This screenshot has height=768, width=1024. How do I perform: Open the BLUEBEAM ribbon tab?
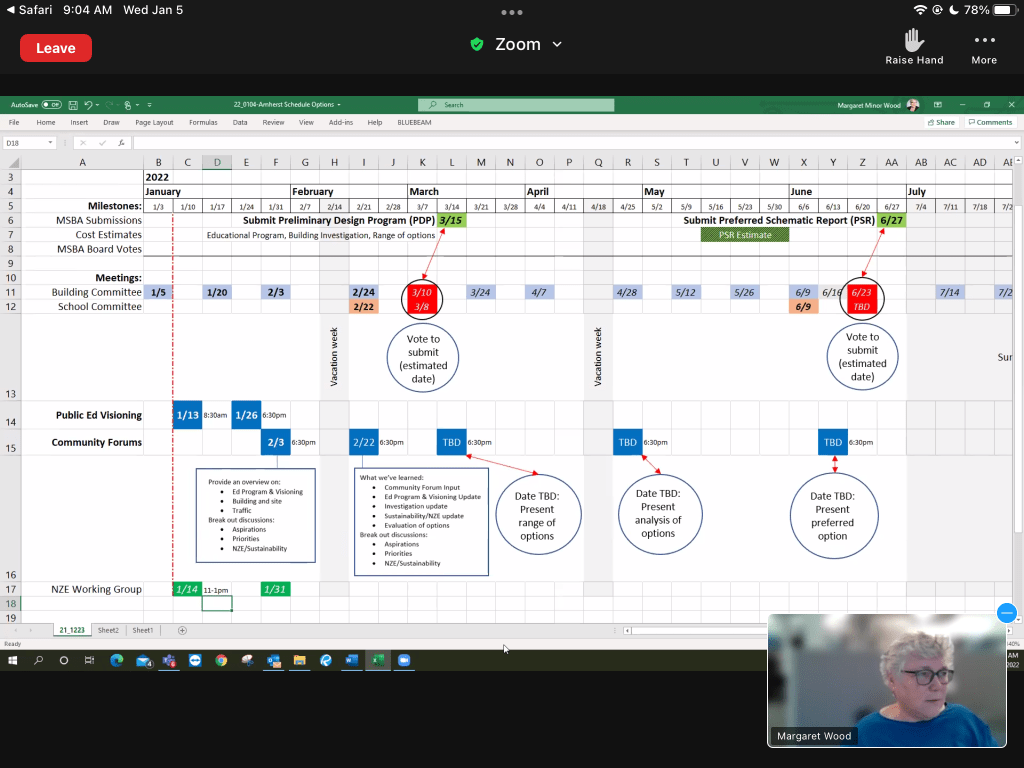coord(415,122)
